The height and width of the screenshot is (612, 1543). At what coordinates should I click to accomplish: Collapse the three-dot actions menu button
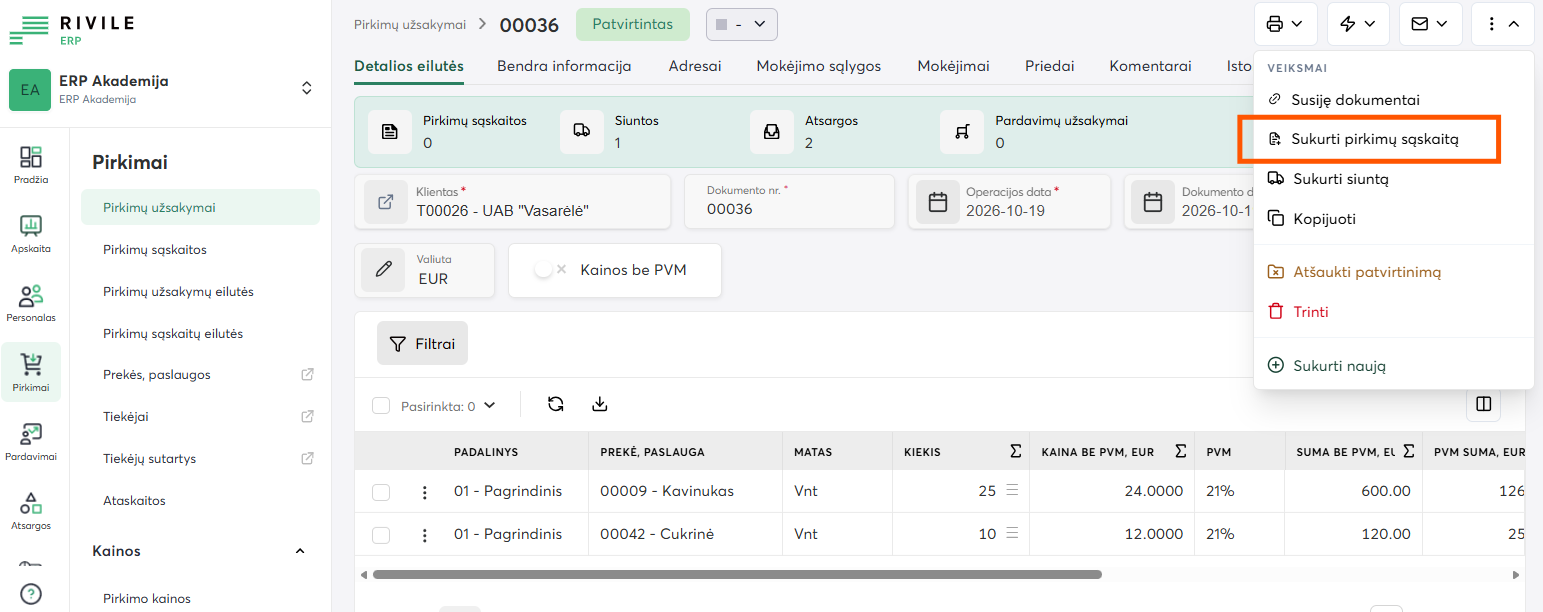tap(1503, 24)
